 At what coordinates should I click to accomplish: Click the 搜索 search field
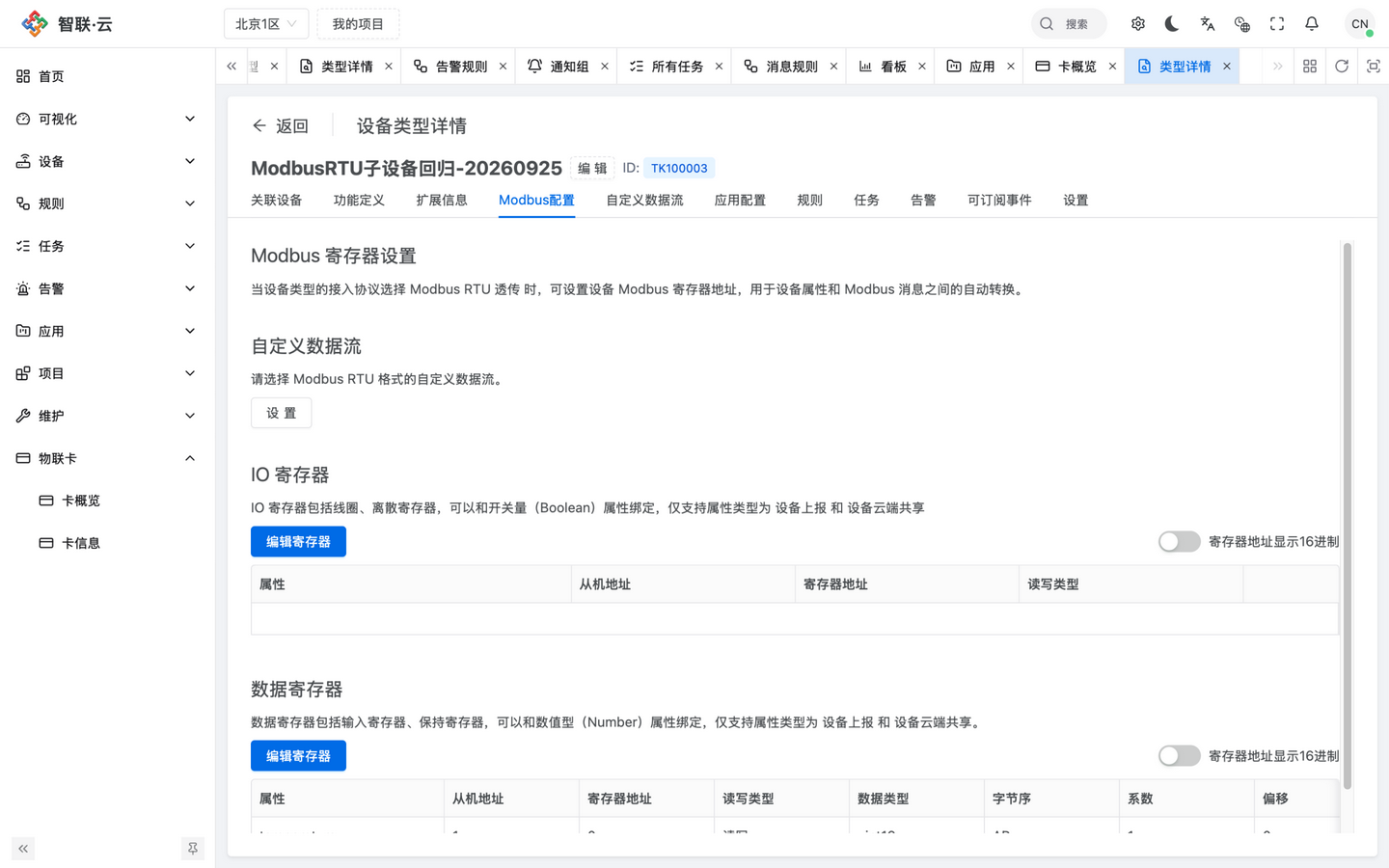point(1069,24)
